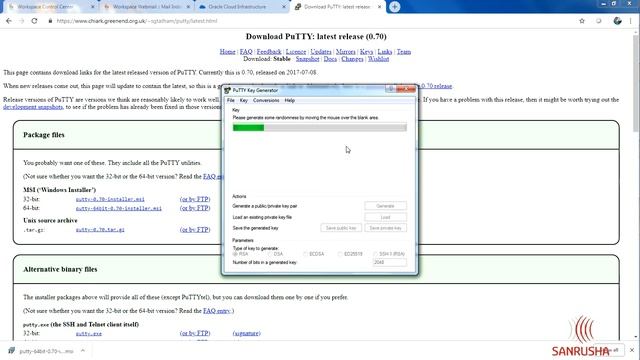
Task: Open the Mirrors link
Action: (346, 51)
